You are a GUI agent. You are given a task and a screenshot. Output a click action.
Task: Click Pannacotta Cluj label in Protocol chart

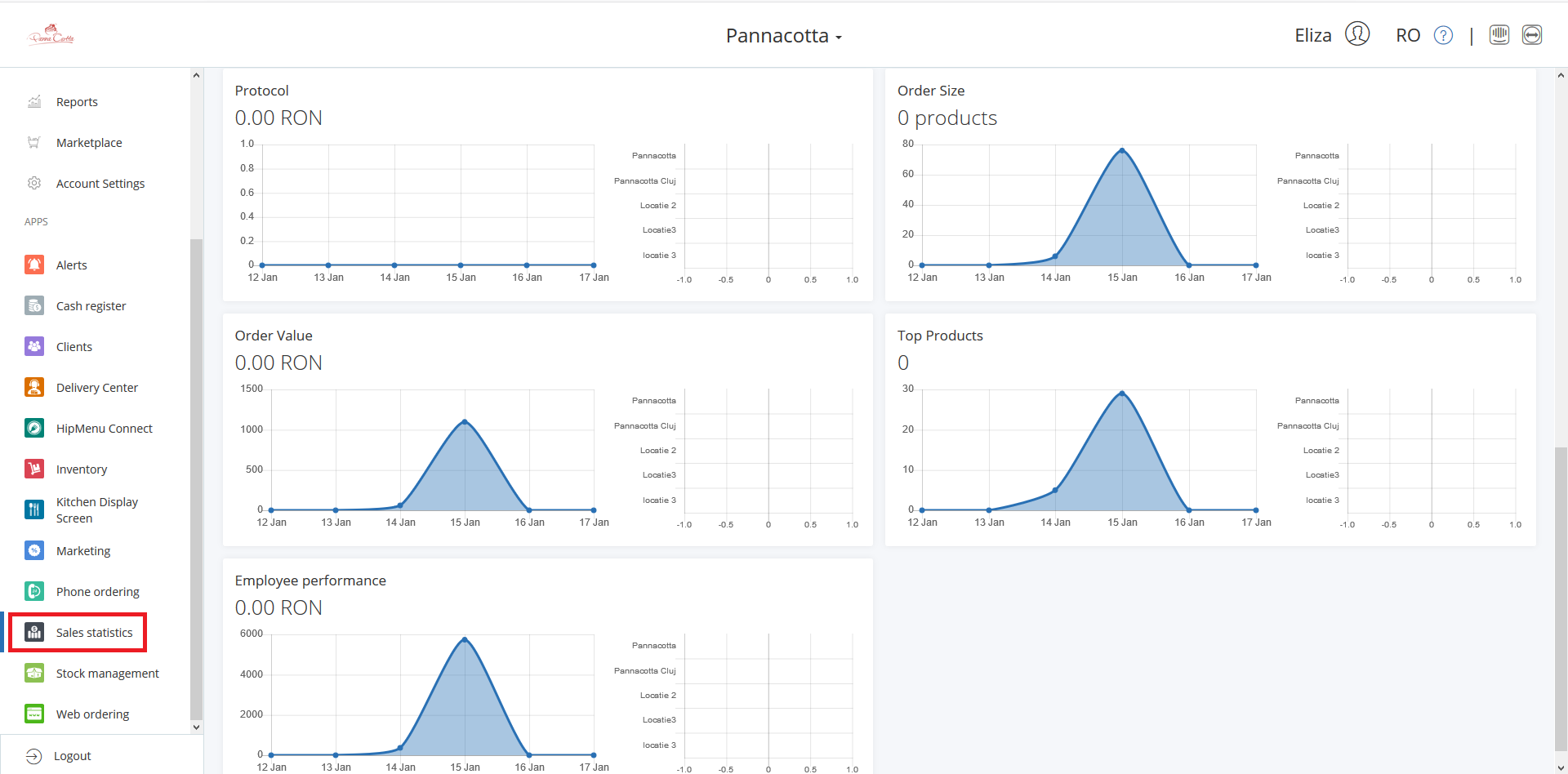coord(645,181)
